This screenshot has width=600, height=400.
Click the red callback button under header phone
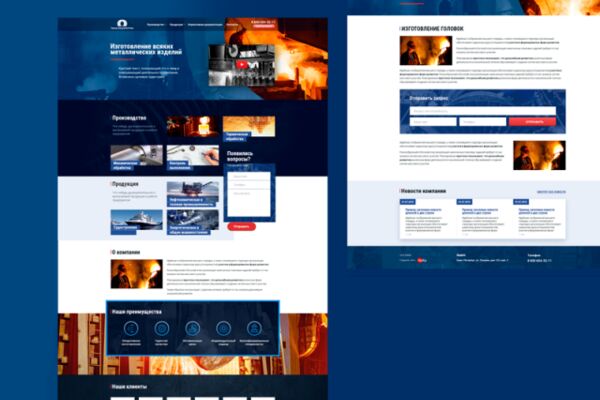pos(263,26)
